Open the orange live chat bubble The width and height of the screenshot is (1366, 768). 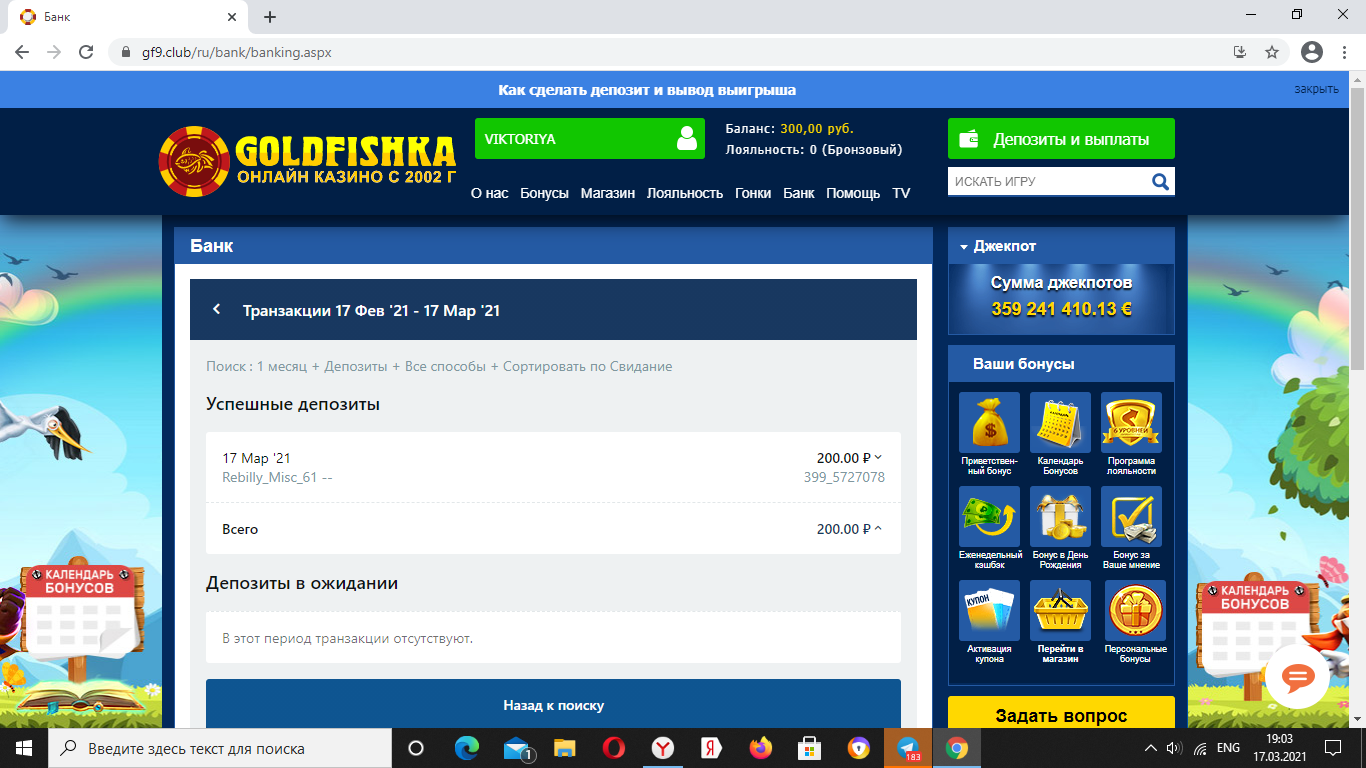click(x=1297, y=678)
